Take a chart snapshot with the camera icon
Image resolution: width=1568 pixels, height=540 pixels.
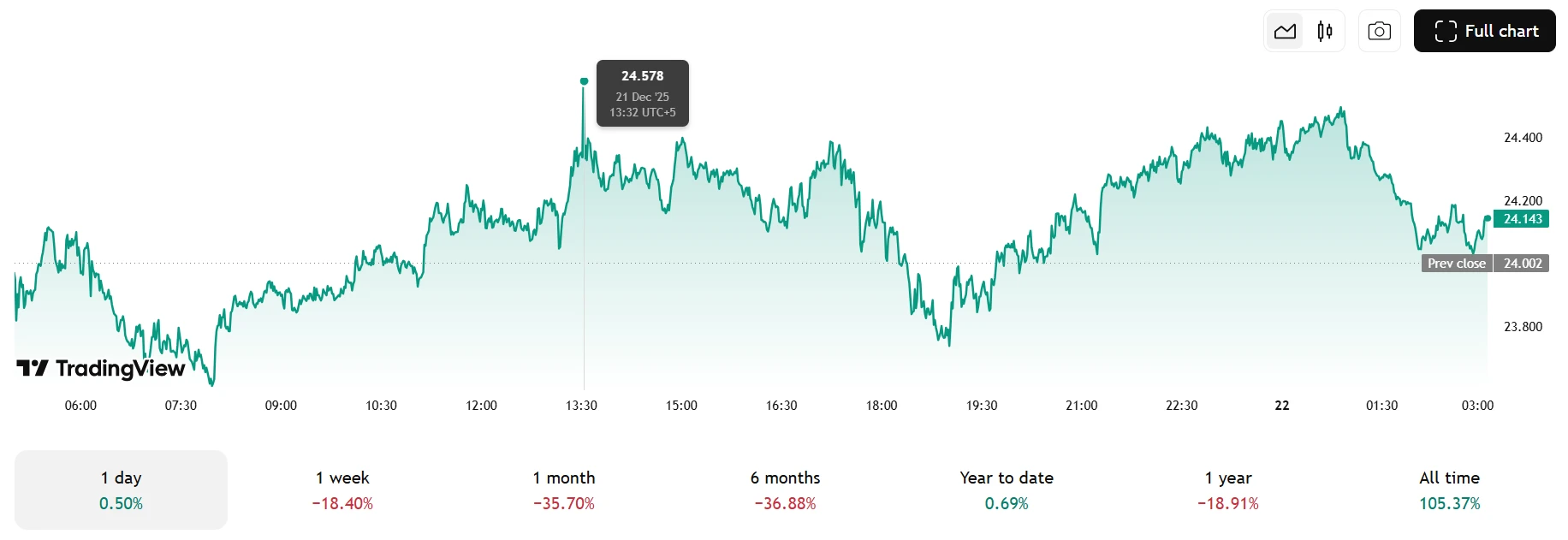[1379, 30]
